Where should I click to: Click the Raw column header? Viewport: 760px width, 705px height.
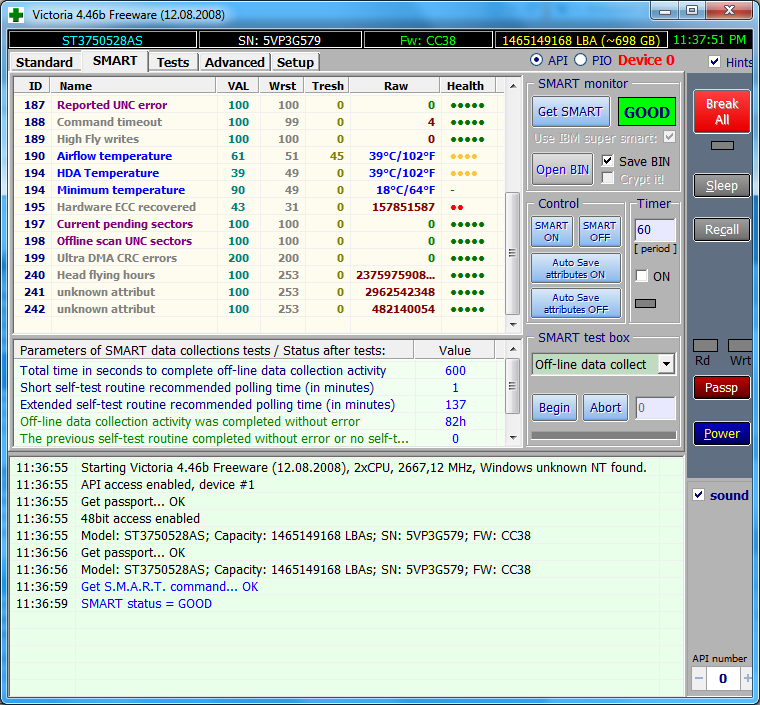[395, 86]
